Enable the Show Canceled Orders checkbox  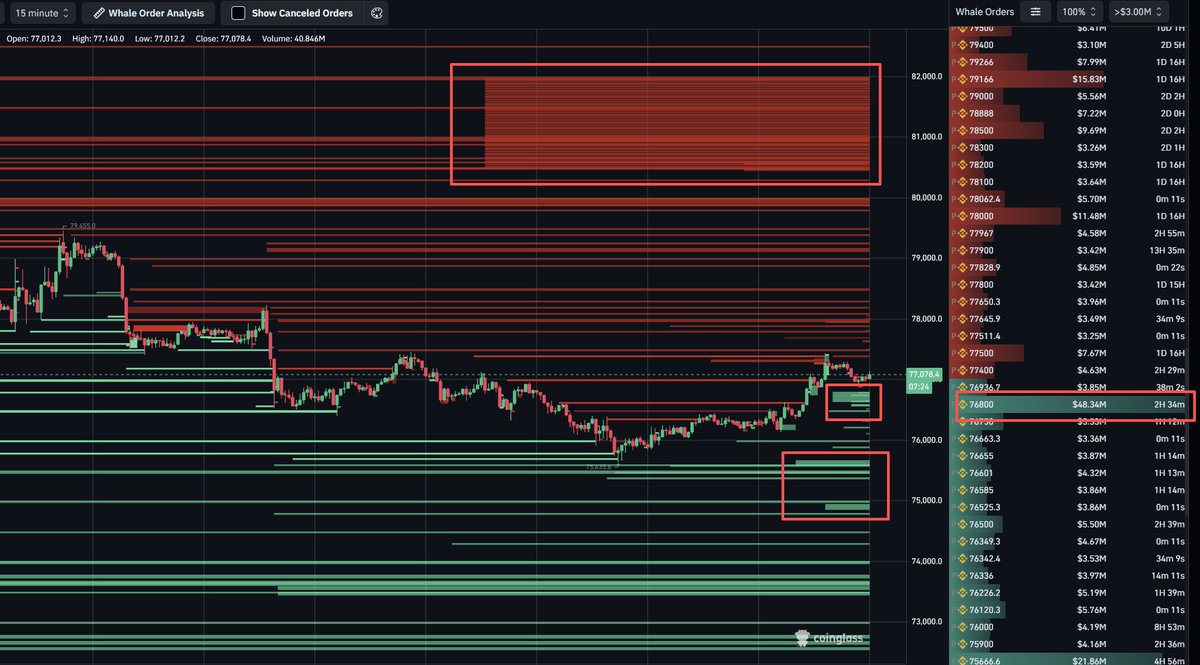(237, 13)
